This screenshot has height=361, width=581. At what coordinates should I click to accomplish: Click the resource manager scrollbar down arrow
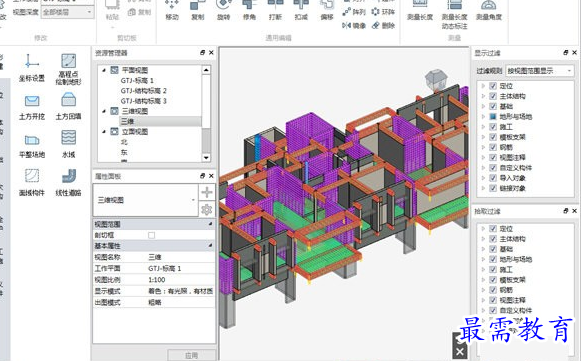click(x=206, y=158)
